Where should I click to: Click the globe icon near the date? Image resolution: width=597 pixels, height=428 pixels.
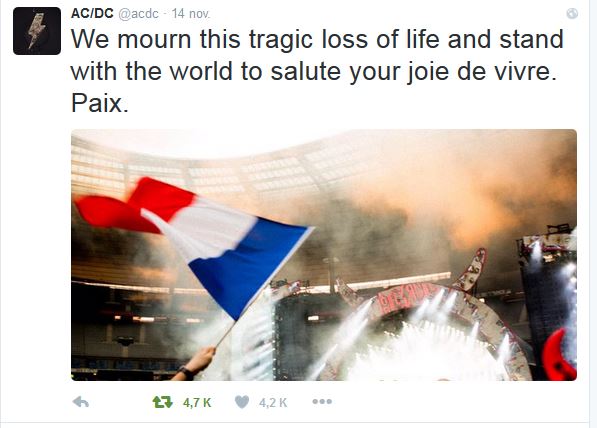pyautogui.click(x=572, y=14)
